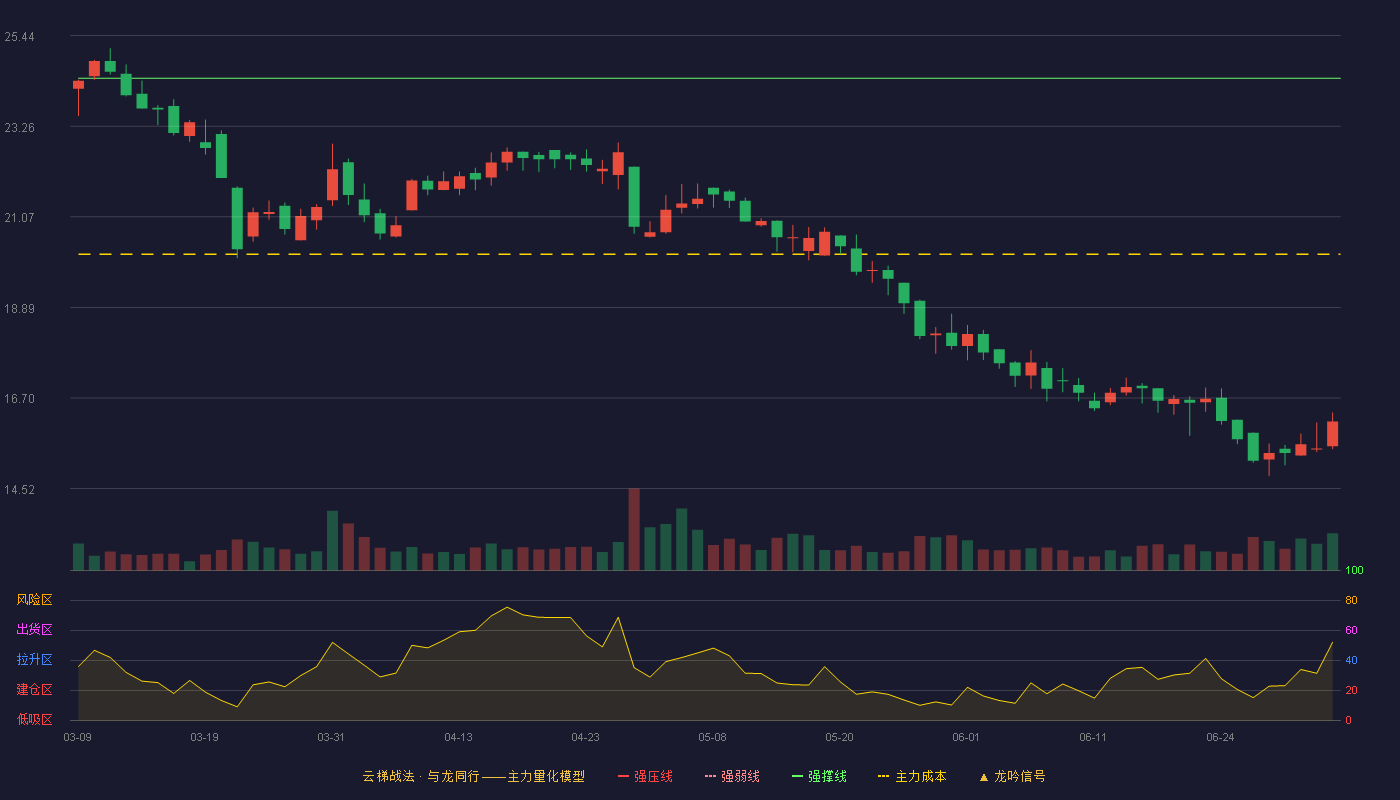Toggle the 主力成本 legend entry

(x=912, y=776)
